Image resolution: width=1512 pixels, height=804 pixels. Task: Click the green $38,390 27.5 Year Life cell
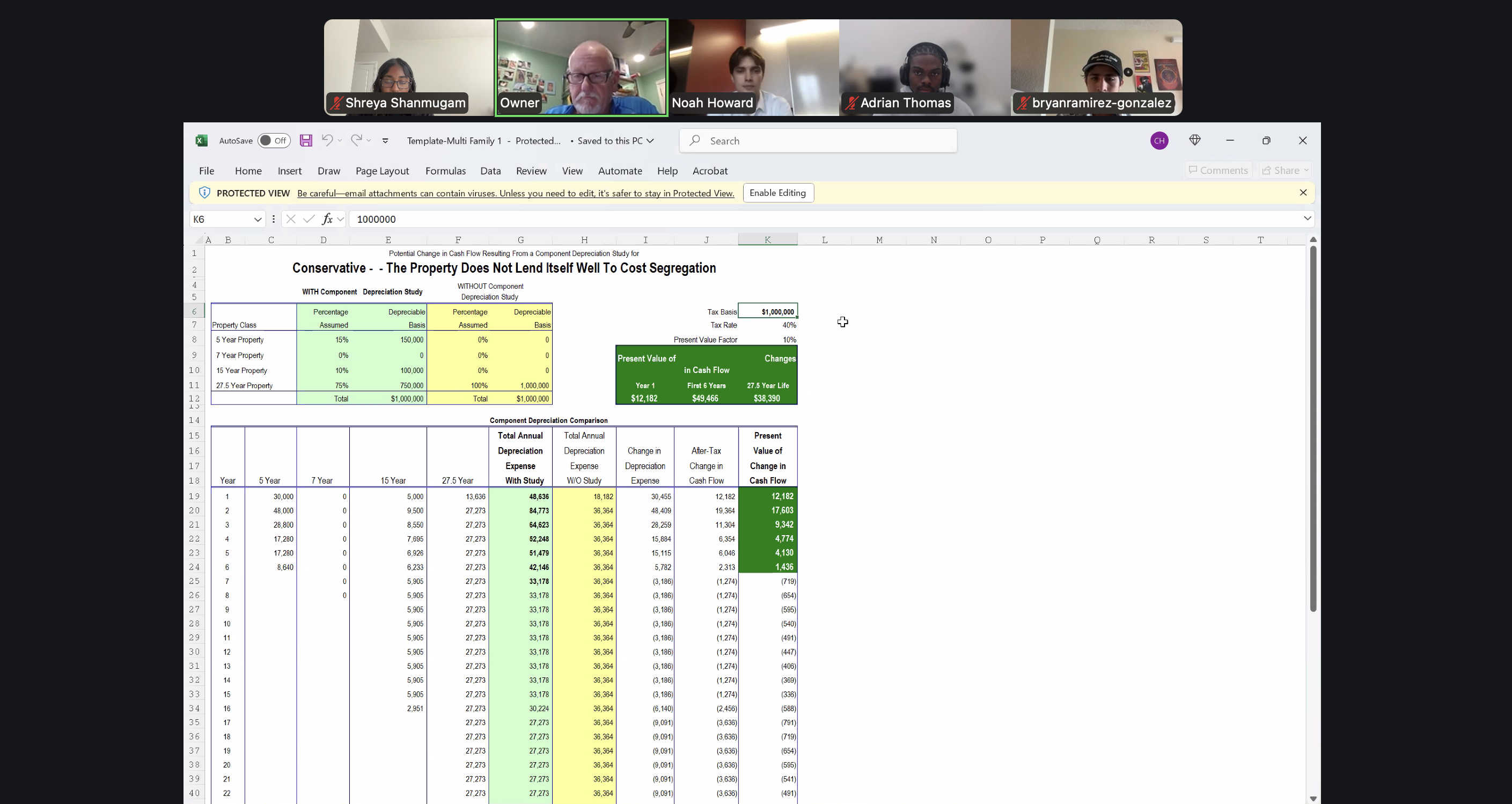pos(768,399)
